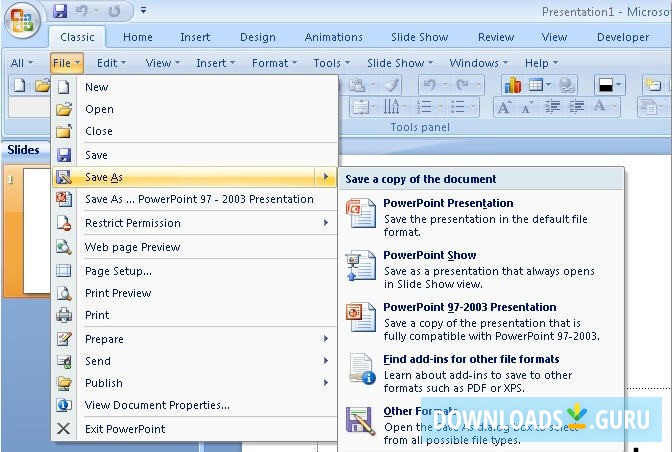Choose Exit PowerPoint menu entry

coord(195,428)
